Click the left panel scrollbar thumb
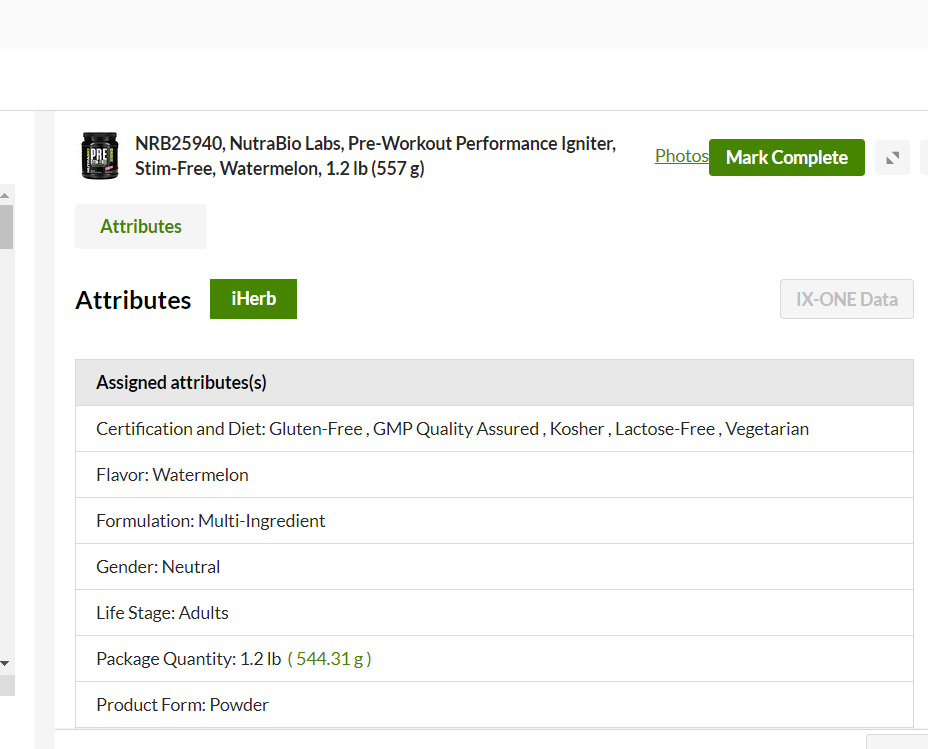 click(x=6, y=227)
